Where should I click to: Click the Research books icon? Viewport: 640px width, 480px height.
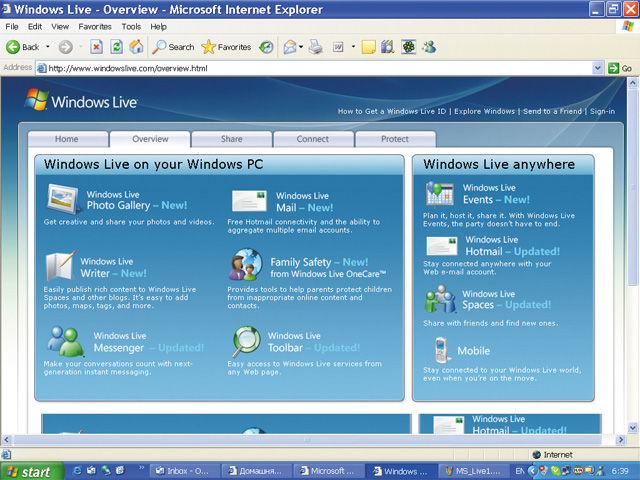tap(387, 47)
